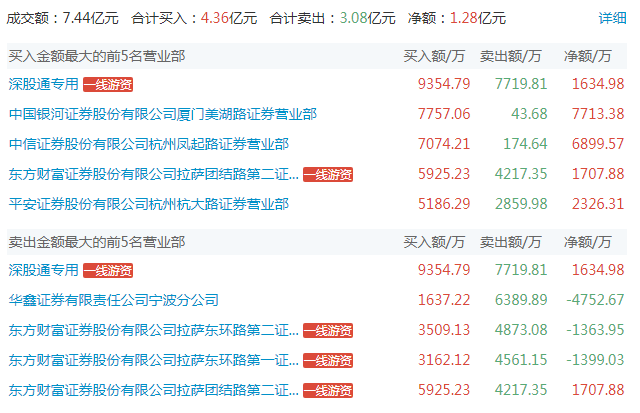Click 净额/万 column header in sellers section

coord(588,242)
